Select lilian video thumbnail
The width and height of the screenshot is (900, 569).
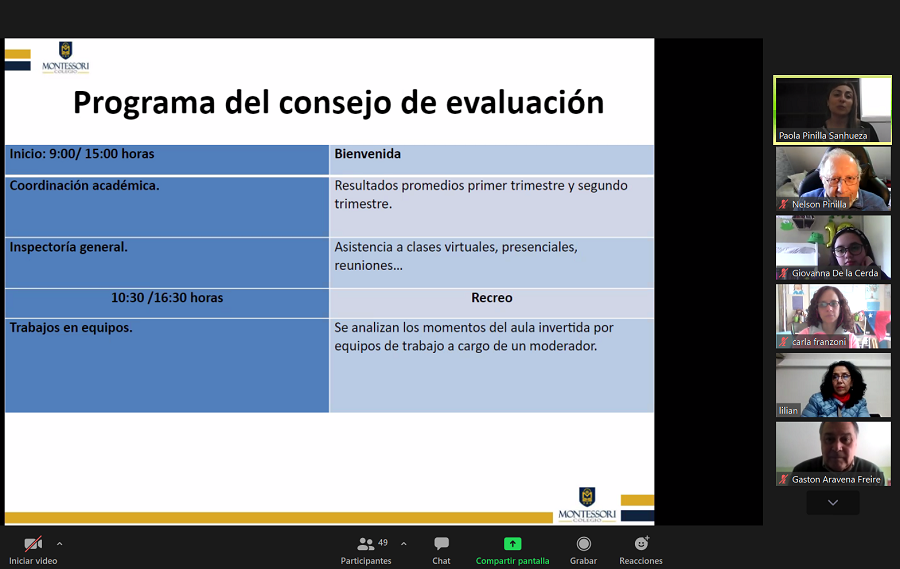click(833, 385)
